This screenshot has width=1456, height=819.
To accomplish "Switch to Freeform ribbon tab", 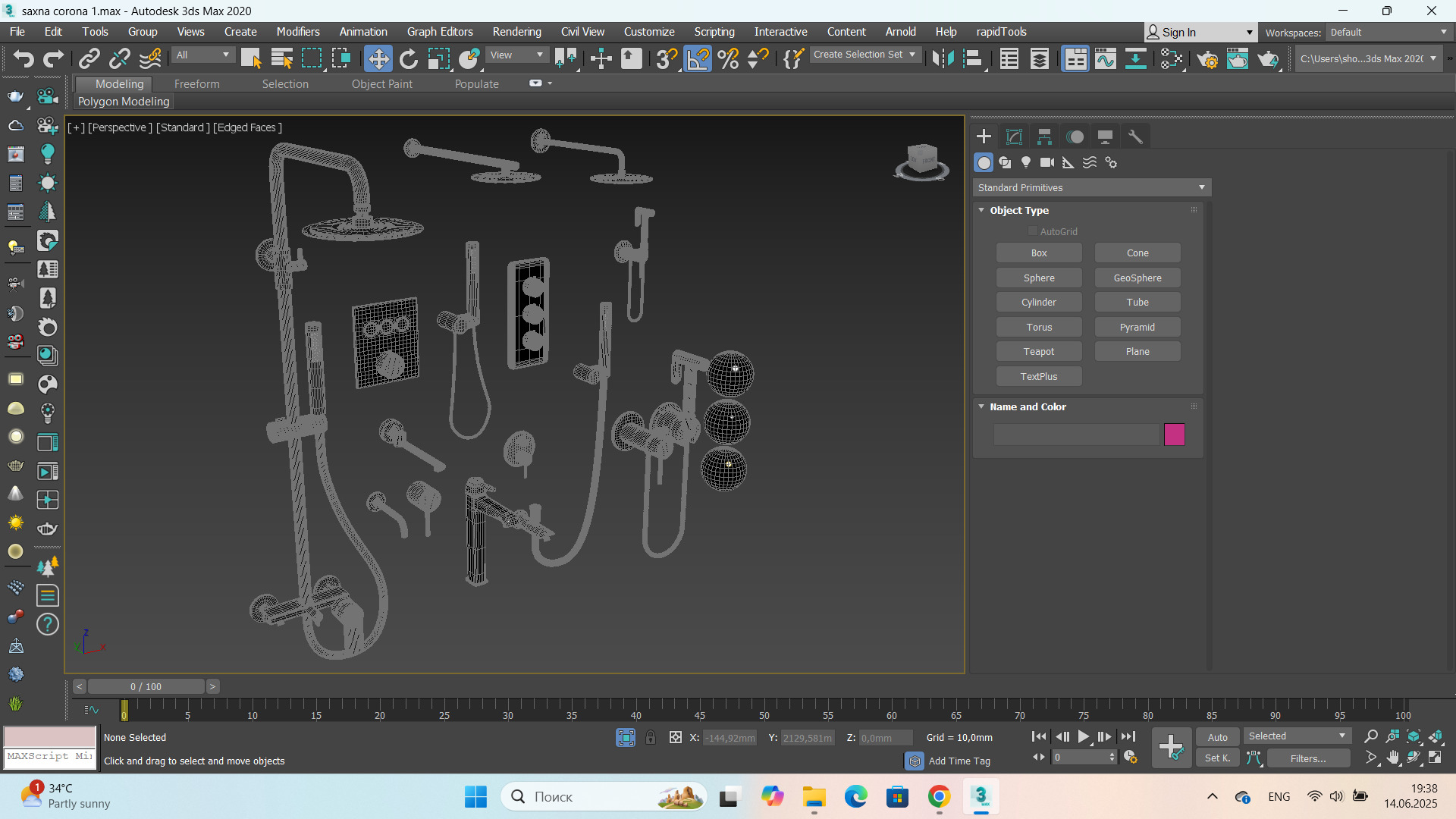I will point(196,84).
